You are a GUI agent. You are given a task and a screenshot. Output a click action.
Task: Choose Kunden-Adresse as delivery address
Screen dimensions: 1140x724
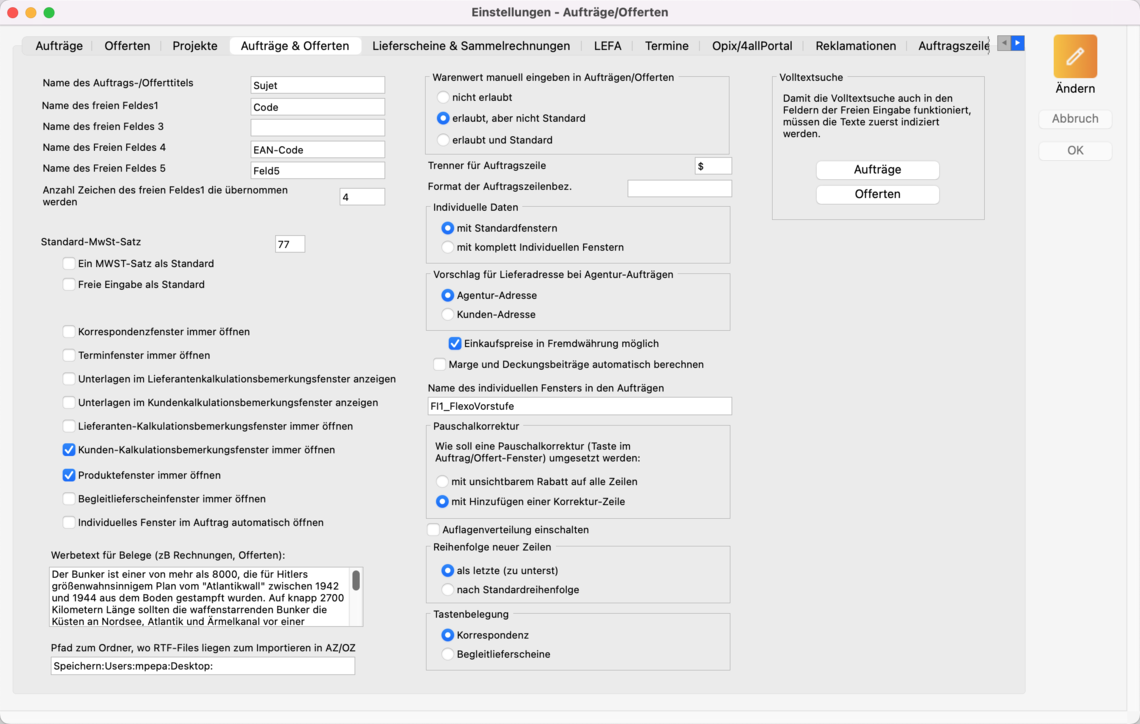tap(448, 315)
